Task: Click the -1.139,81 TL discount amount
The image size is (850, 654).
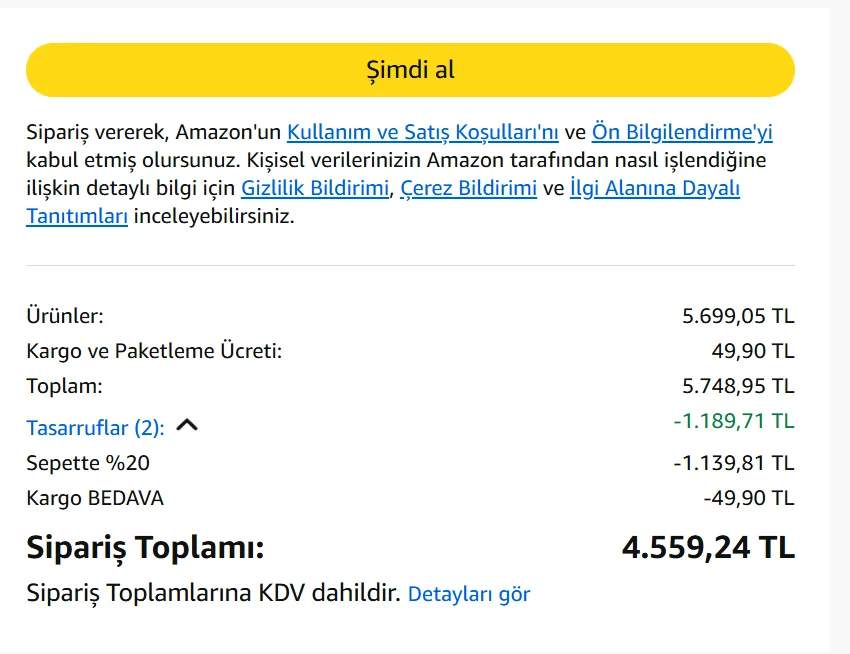Action: point(734,463)
